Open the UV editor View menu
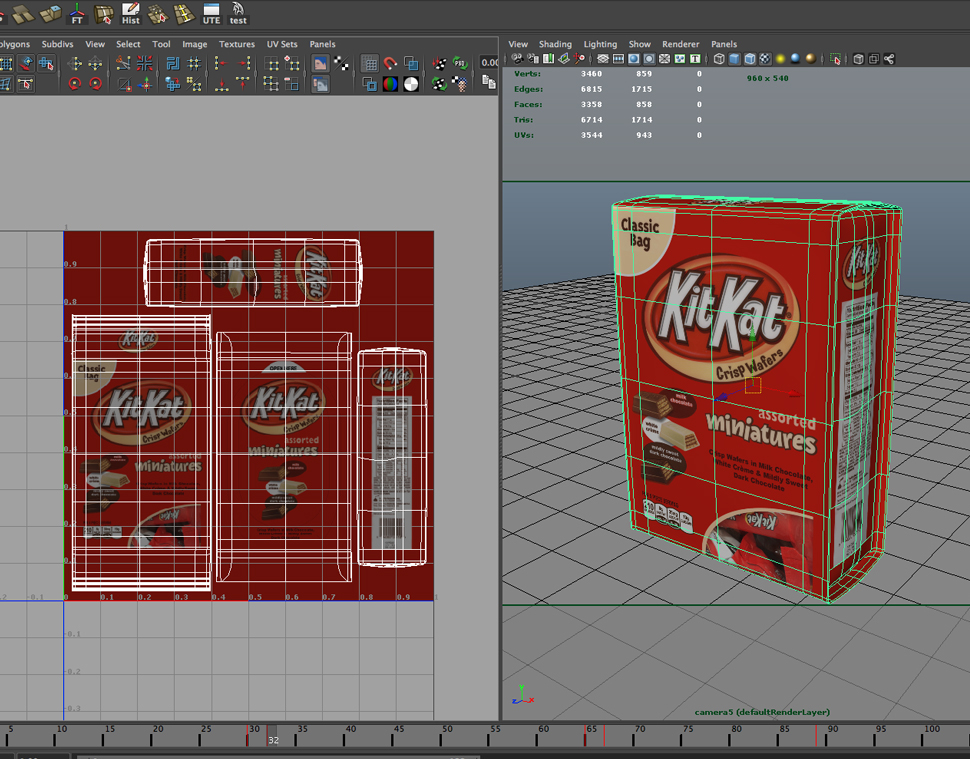 [x=95, y=44]
